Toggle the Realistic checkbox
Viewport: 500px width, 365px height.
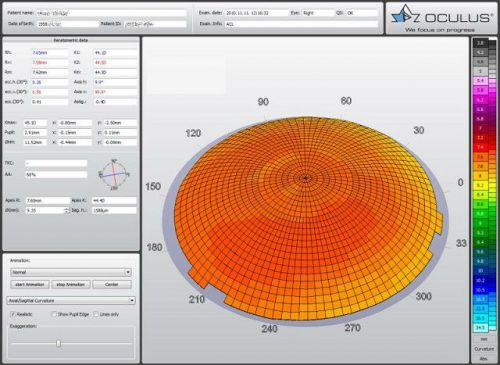coord(13,314)
